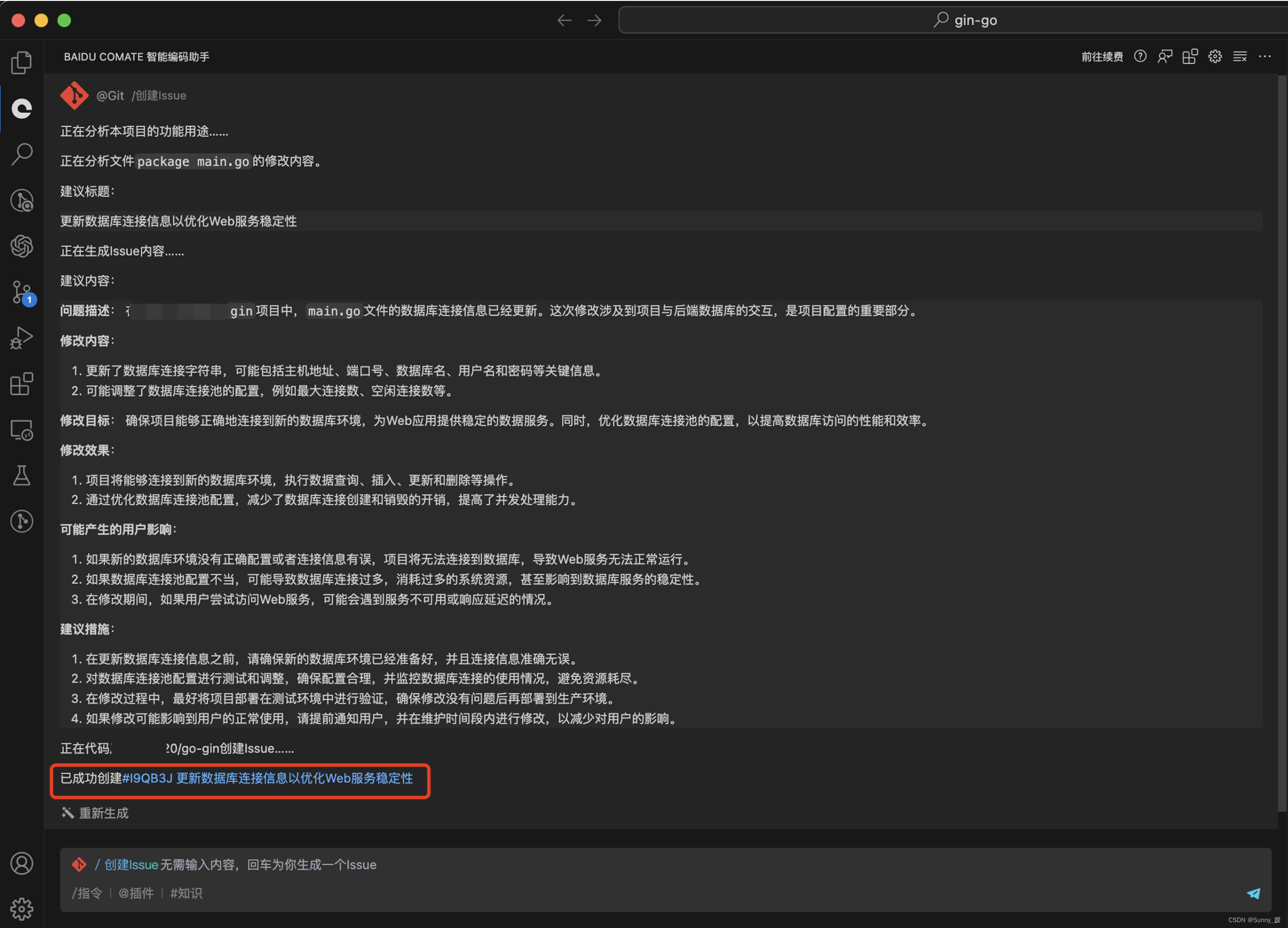This screenshot has height=928, width=1288.
Task: Click the help question mark icon
Action: click(1140, 56)
